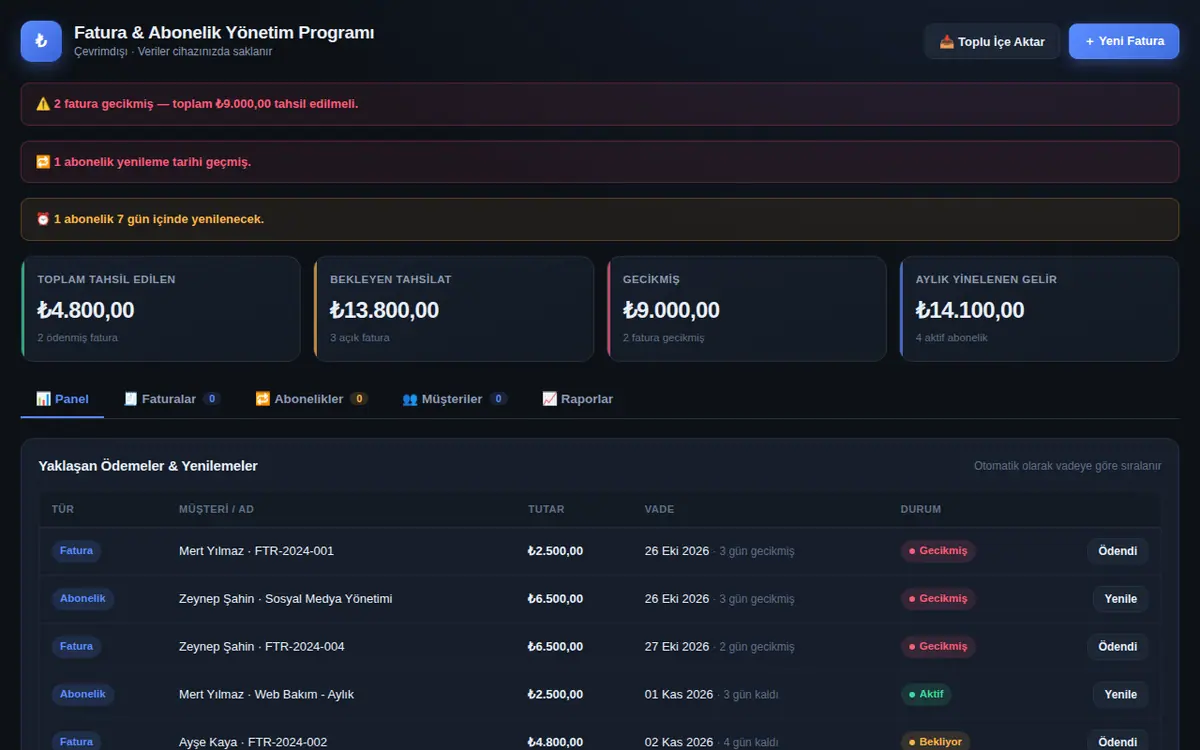Click the ₺4.800,00 amount for FTR-2024-002

click(555, 742)
